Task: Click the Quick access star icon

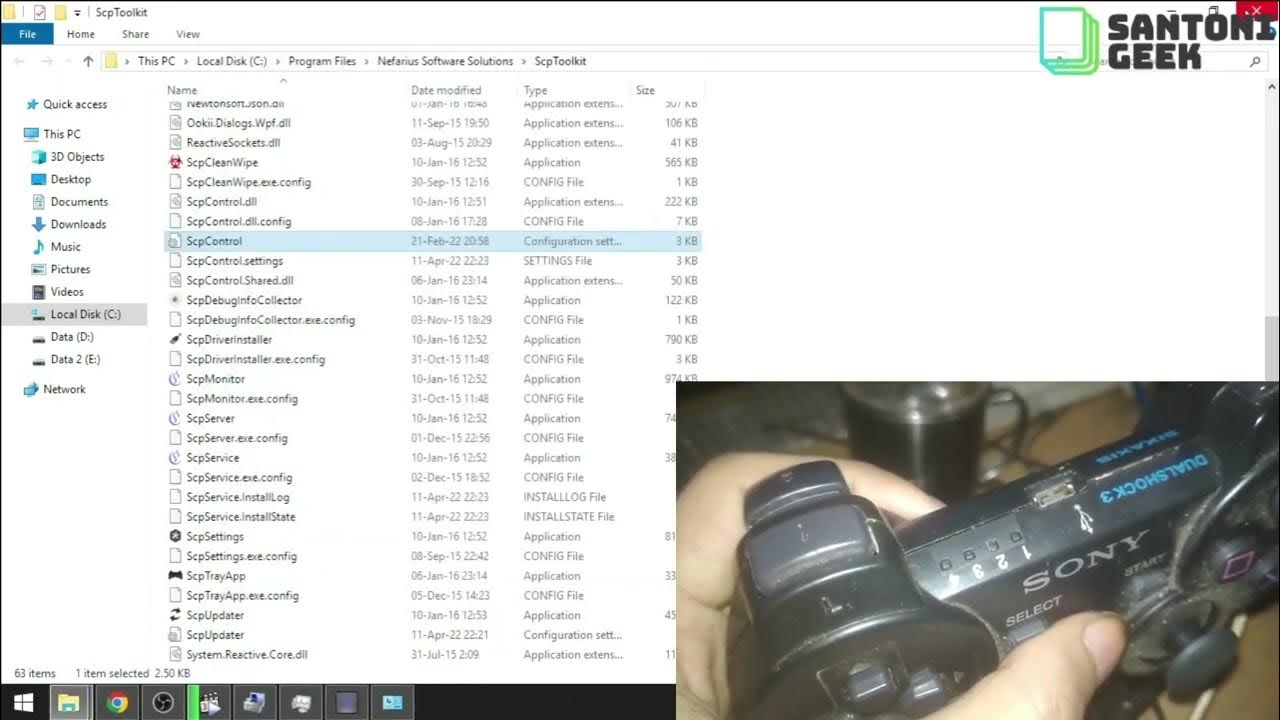Action: click(32, 104)
